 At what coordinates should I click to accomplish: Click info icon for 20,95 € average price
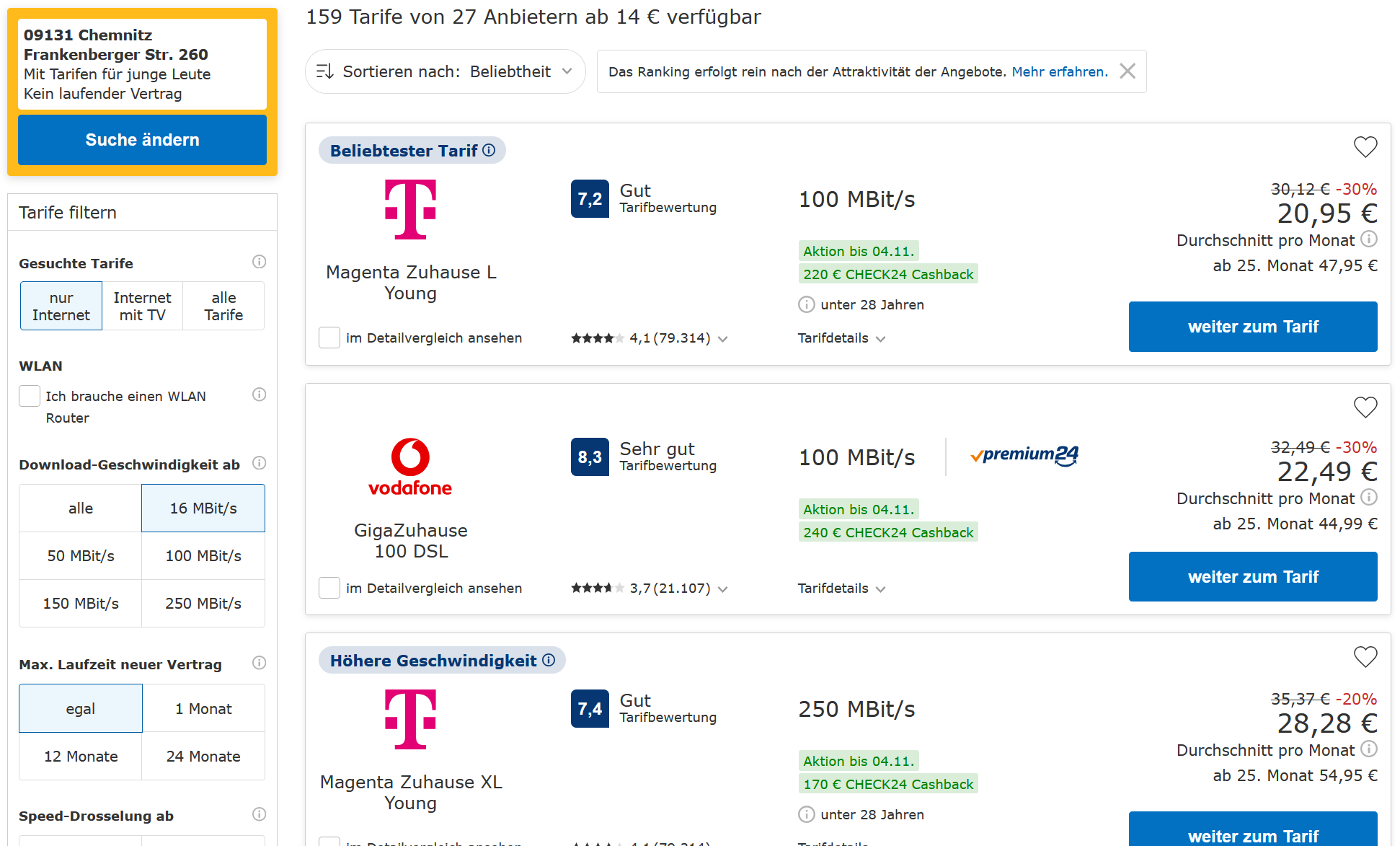[1369, 239]
